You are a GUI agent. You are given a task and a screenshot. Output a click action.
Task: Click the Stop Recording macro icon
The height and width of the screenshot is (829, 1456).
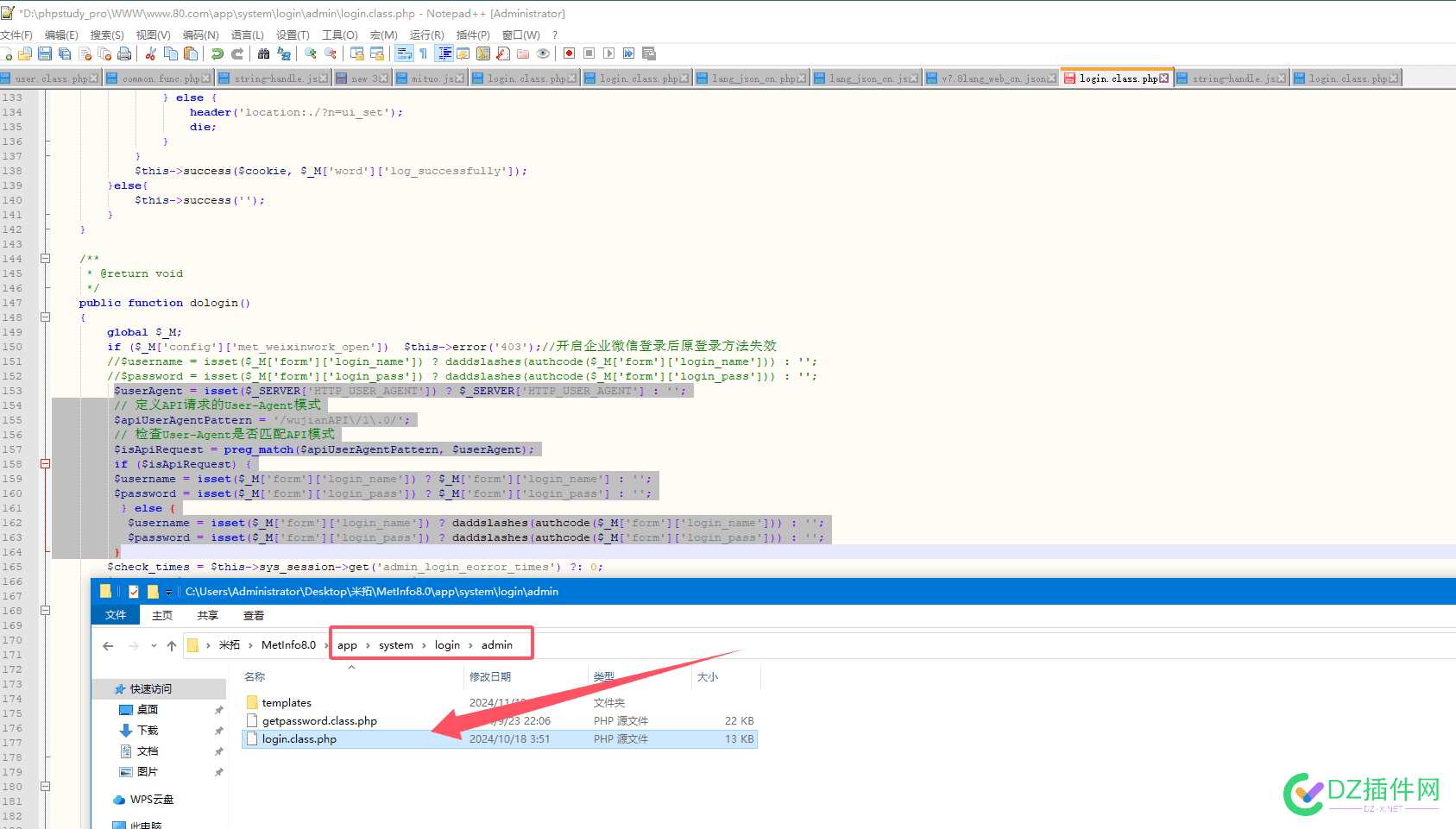(589, 53)
